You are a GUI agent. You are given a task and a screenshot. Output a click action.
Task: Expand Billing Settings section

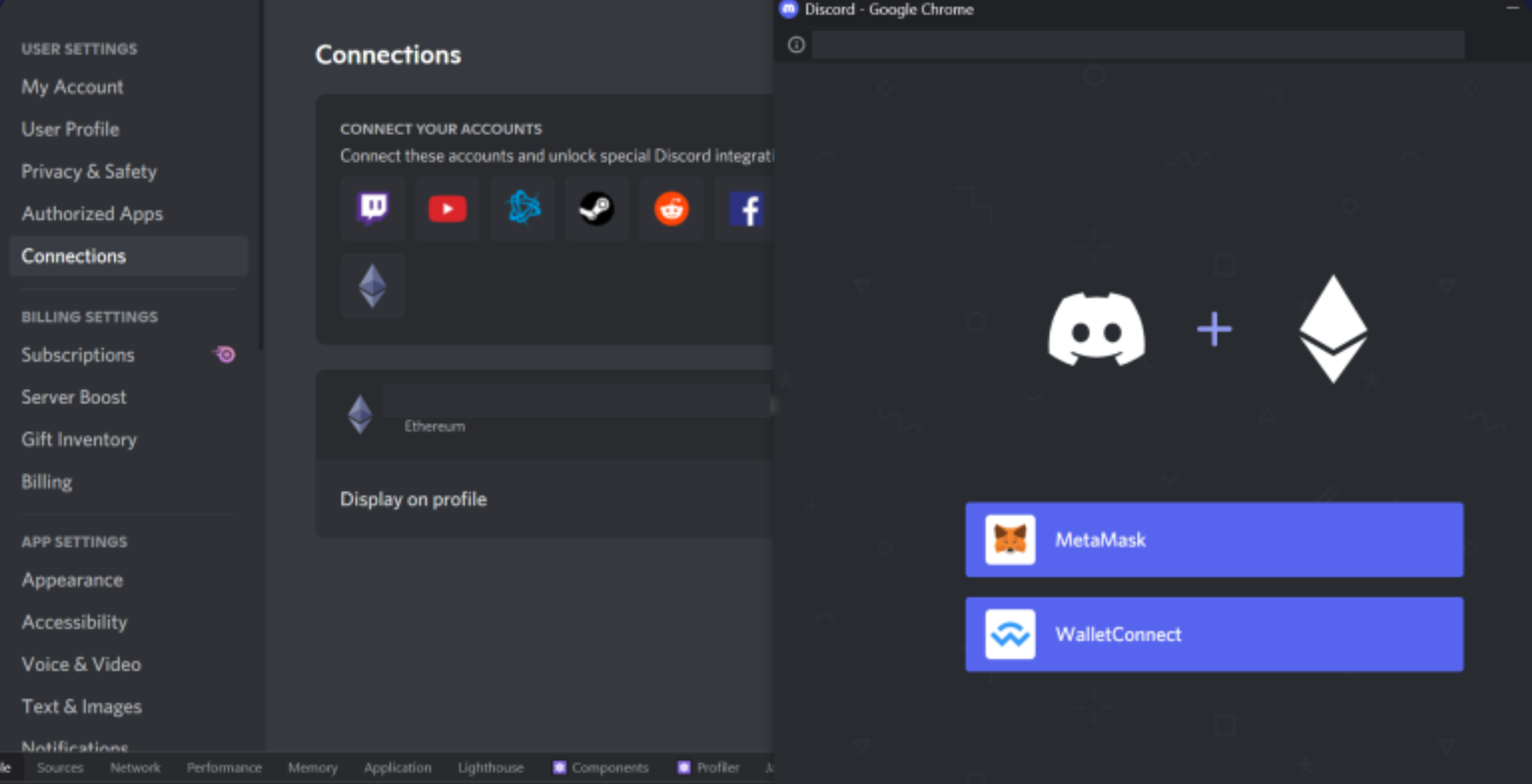[89, 317]
